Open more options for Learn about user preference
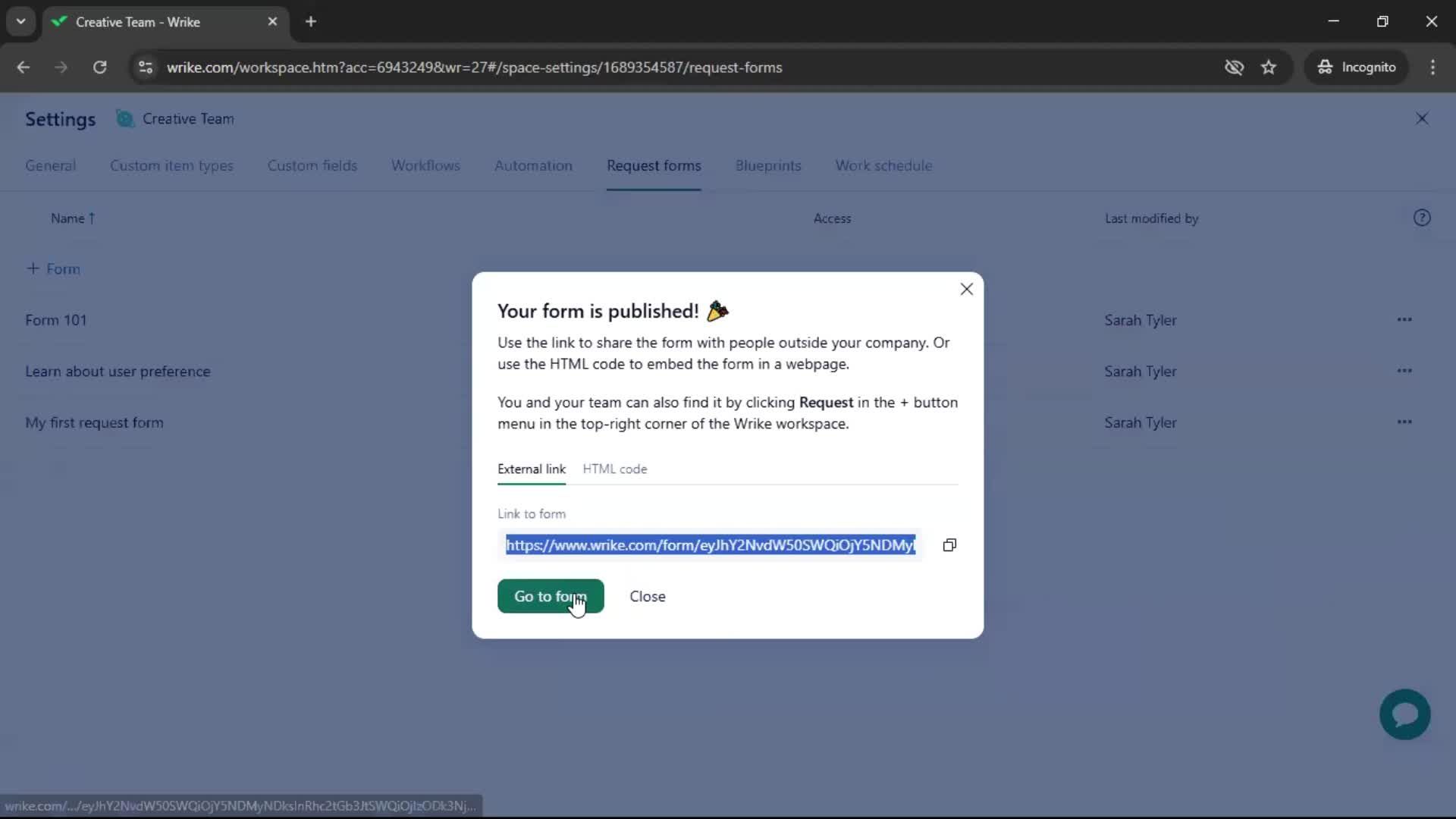1456x819 pixels. click(x=1404, y=371)
